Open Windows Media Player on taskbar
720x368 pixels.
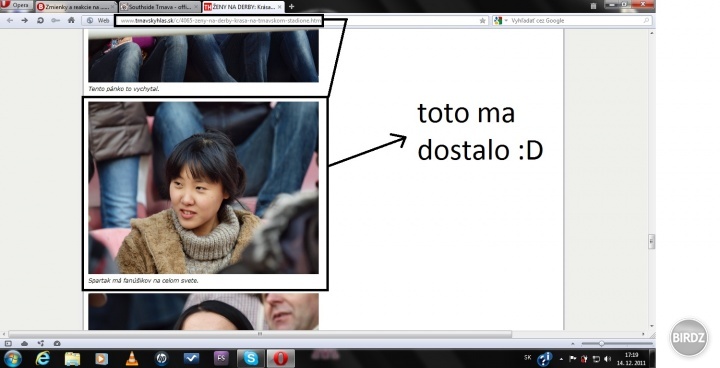click(x=101, y=358)
